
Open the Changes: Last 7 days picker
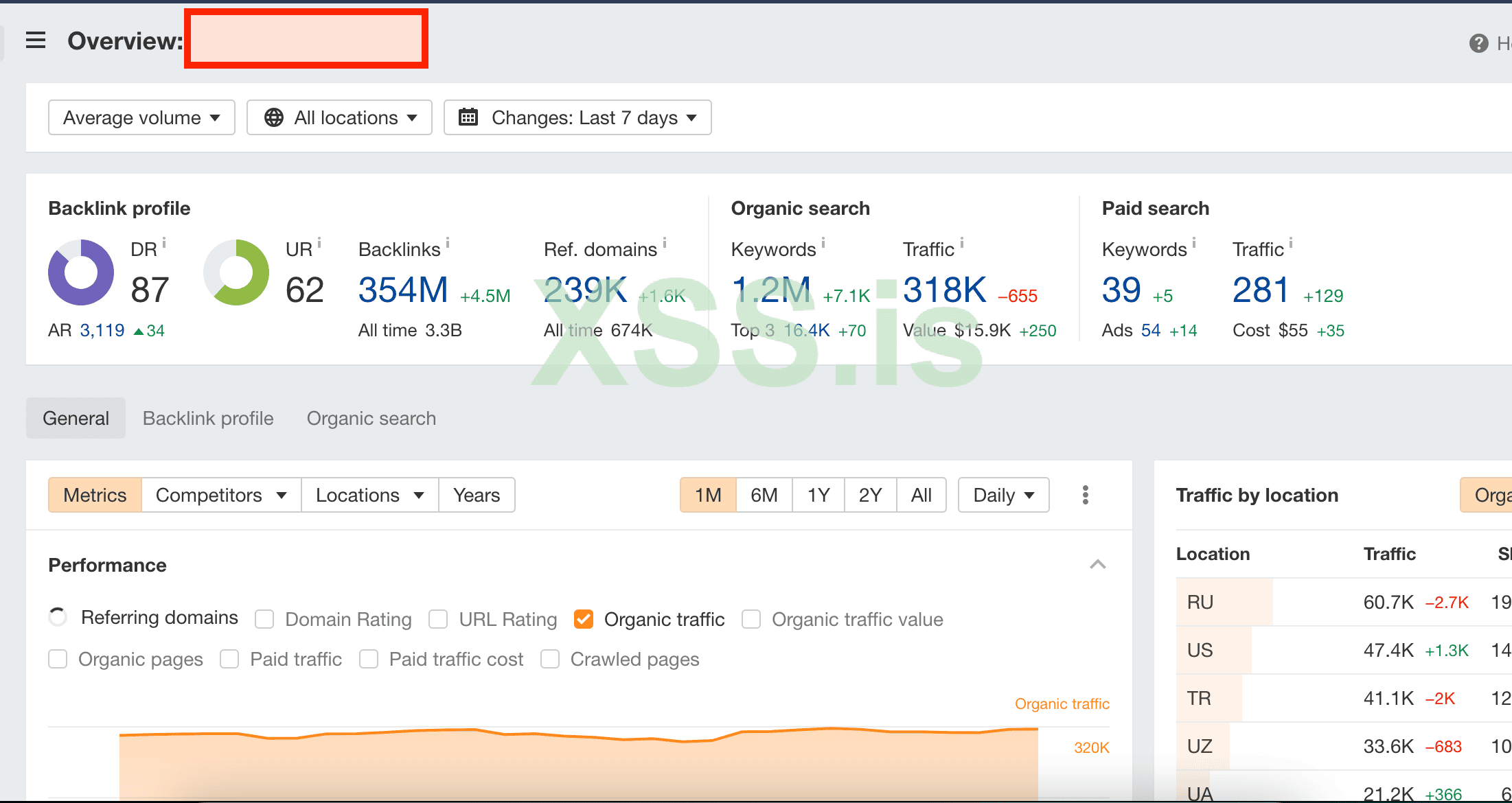tap(577, 117)
